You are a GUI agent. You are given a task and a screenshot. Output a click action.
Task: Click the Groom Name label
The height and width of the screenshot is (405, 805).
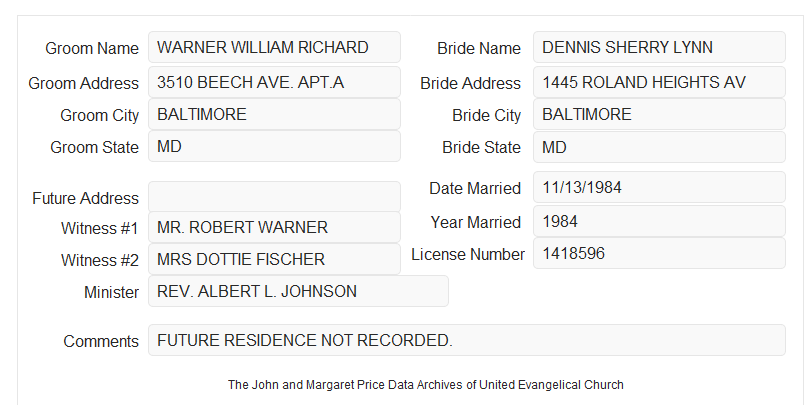coord(92,48)
